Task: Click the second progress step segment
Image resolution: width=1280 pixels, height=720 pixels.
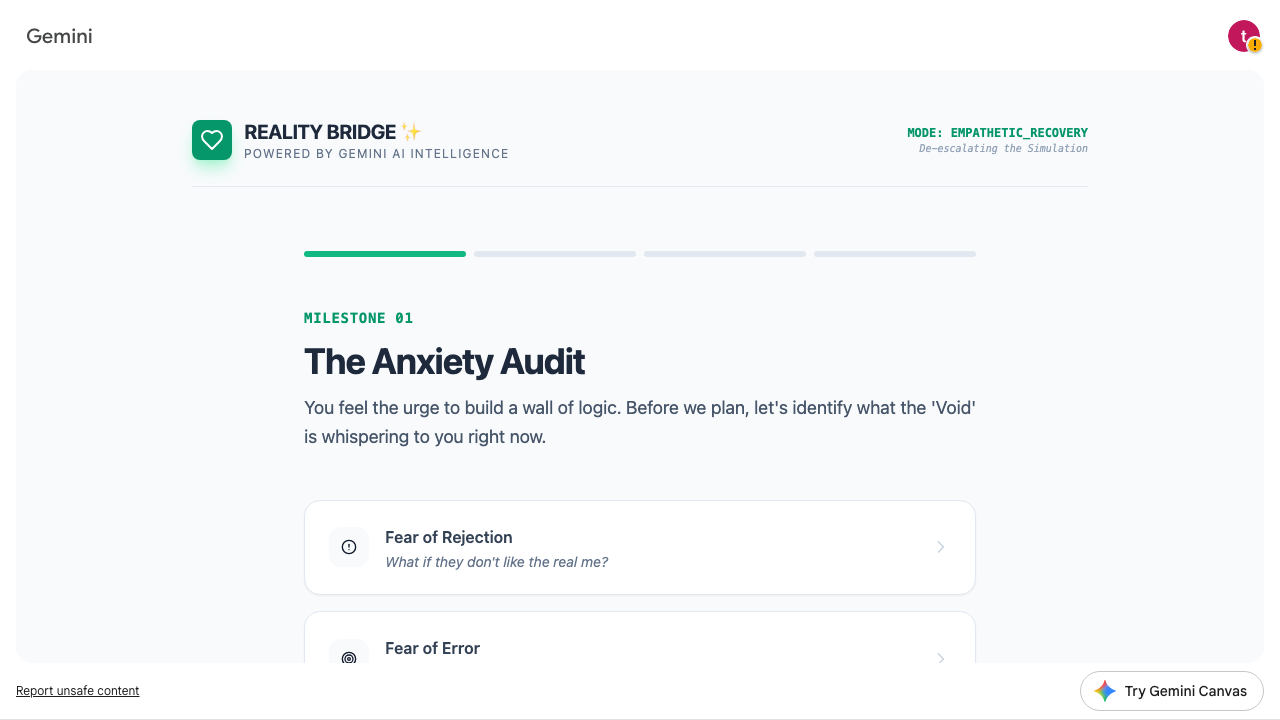Action: tap(555, 254)
